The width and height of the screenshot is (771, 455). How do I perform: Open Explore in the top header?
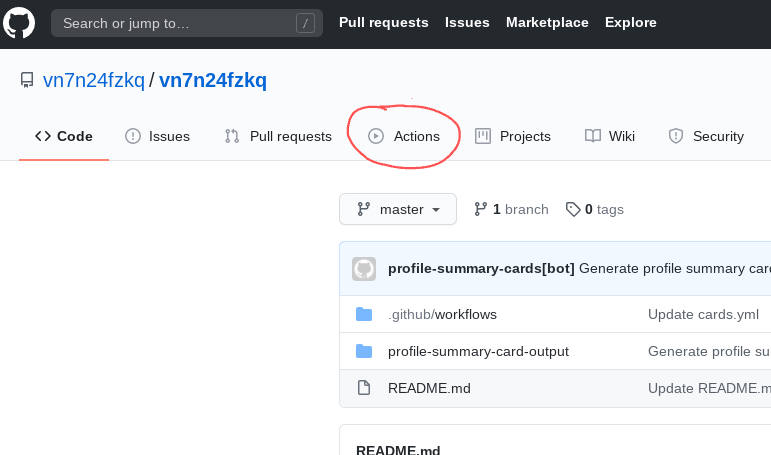630,22
